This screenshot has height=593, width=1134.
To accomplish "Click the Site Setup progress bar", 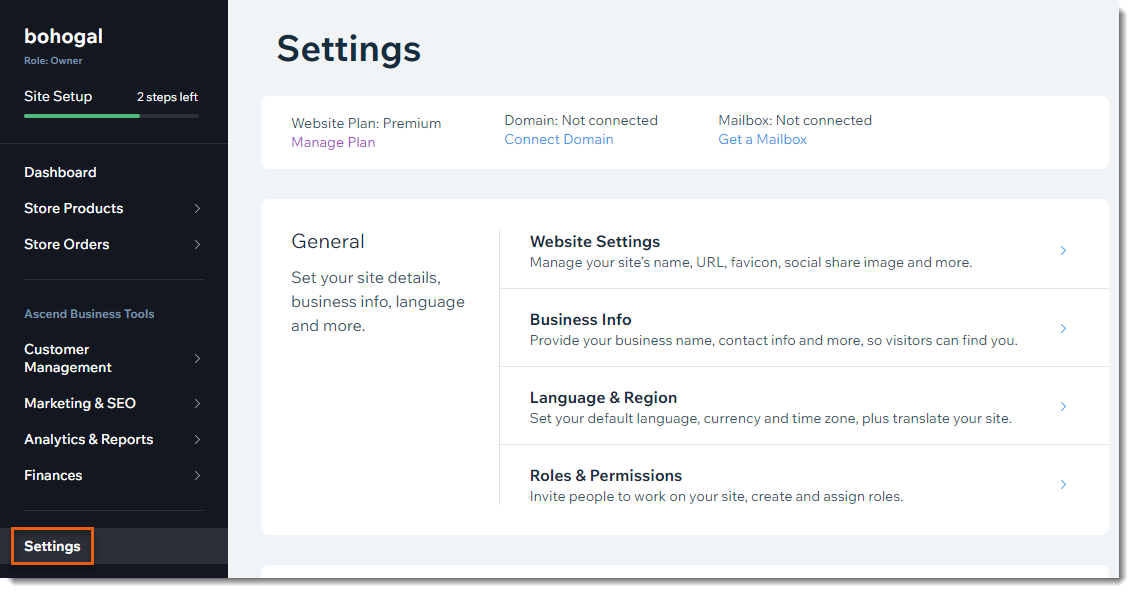I will 111,115.
